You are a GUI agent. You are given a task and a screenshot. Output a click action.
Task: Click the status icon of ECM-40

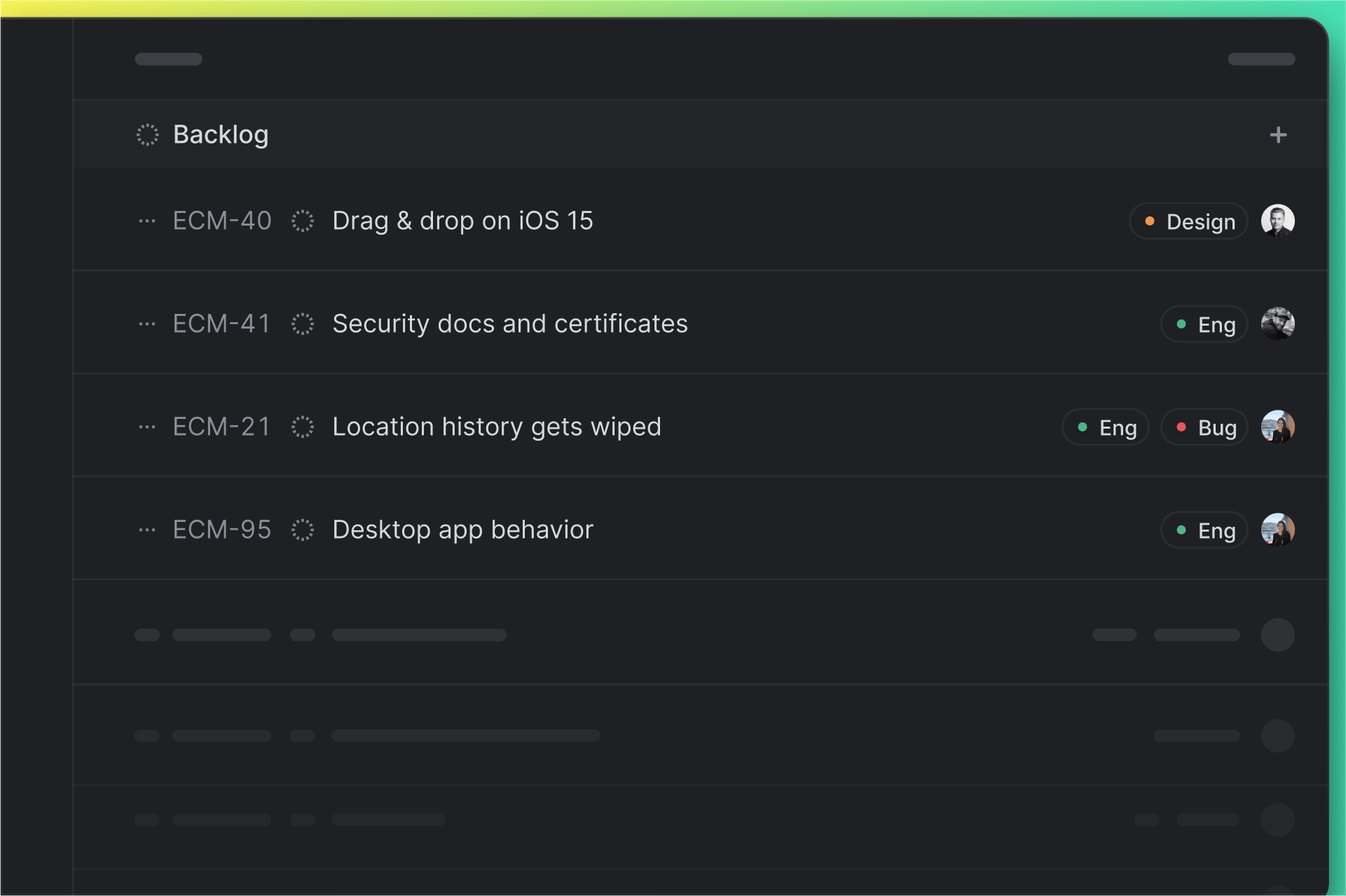click(303, 221)
